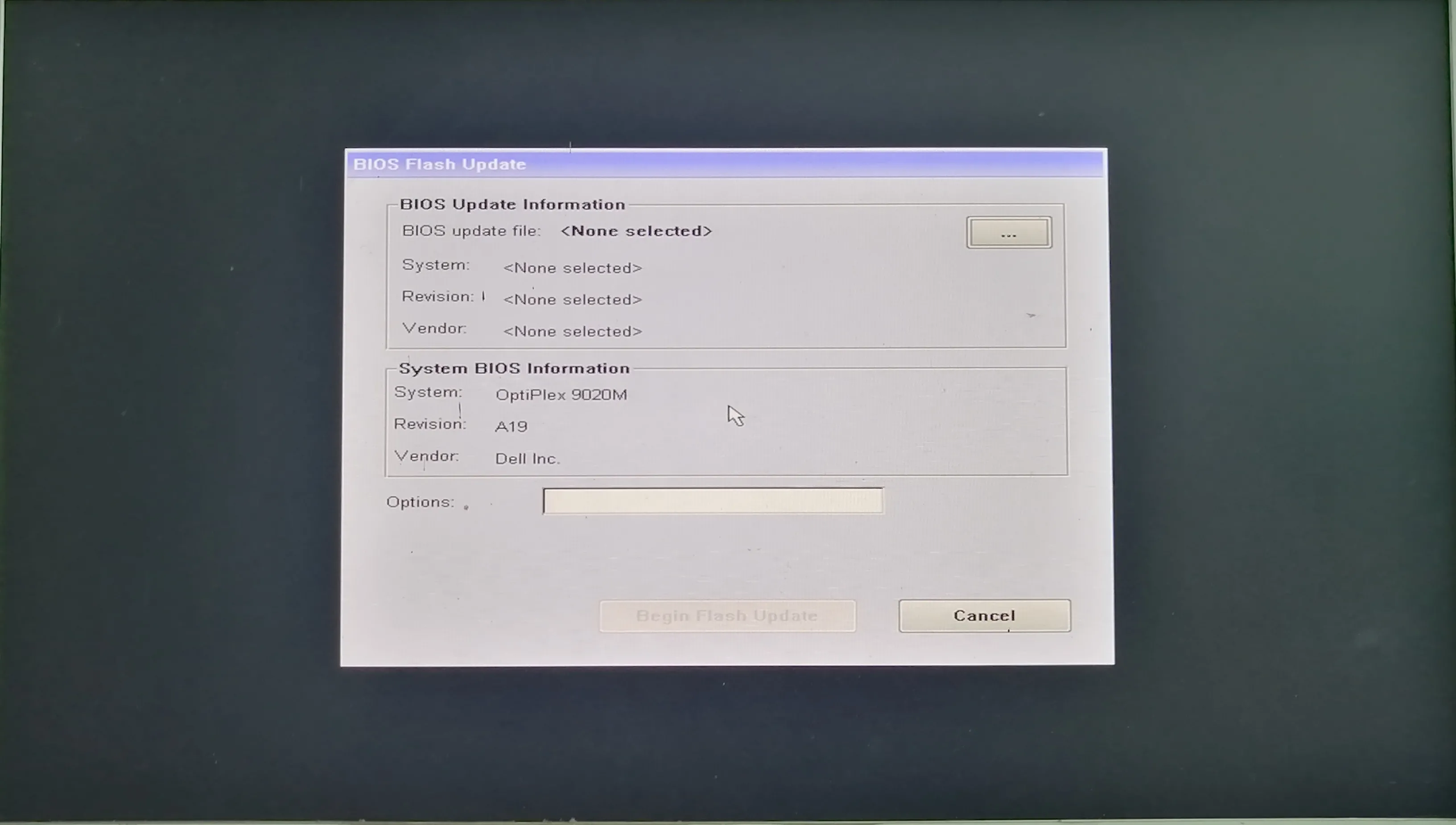This screenshot has height=825, width=1456.
Task: Click the 'BIOS update file:' label
Action: 471,231
